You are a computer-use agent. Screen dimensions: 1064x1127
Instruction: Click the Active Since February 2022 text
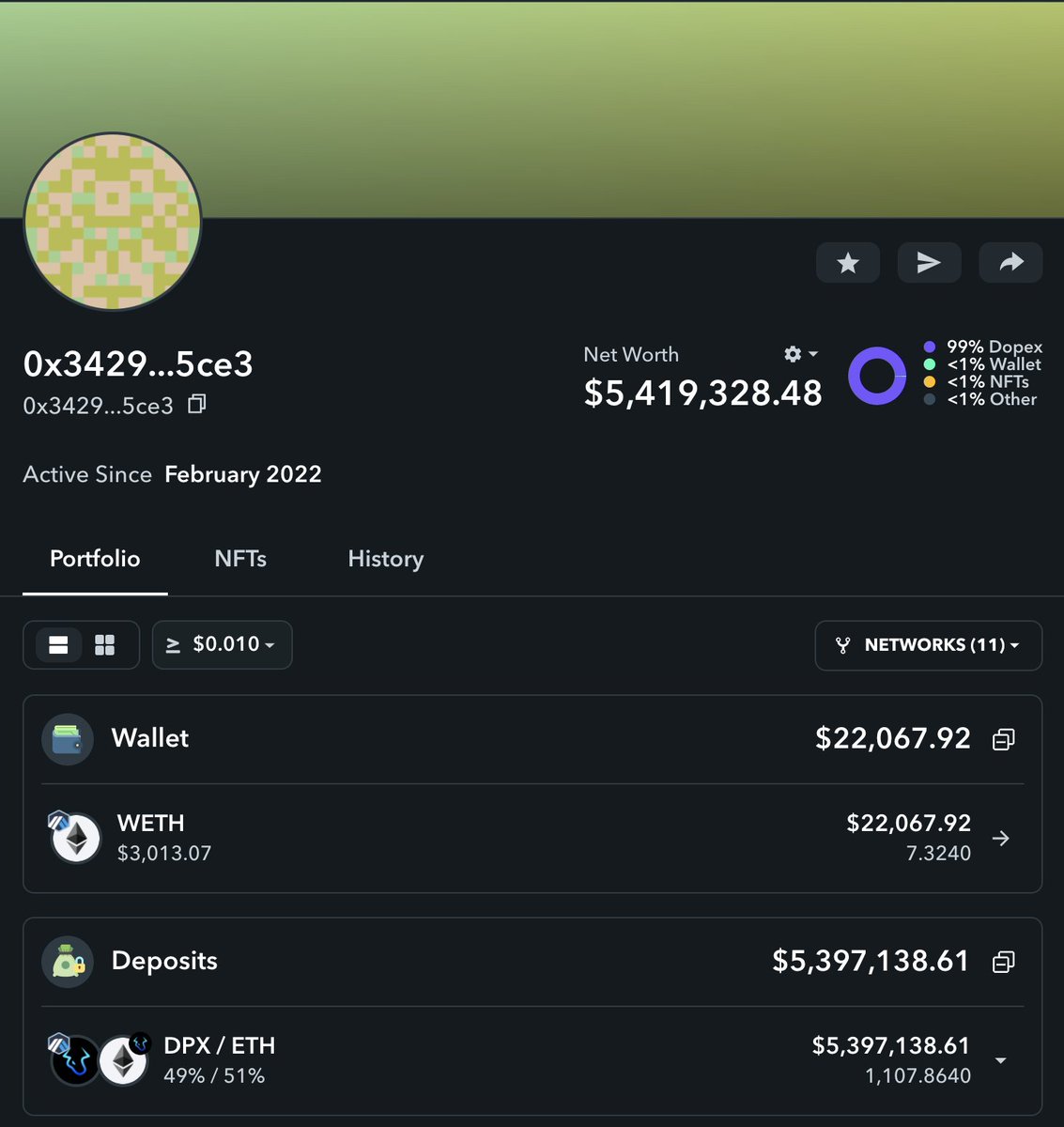pos(173,474)
